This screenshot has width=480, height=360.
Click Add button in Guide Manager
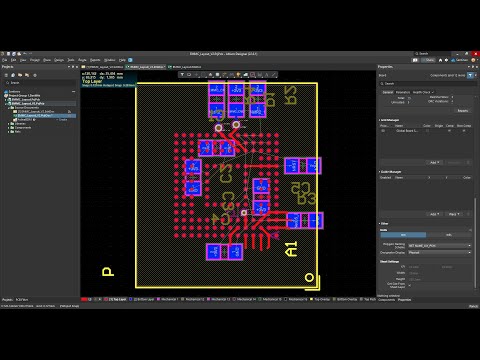click(x=435, y=214)
